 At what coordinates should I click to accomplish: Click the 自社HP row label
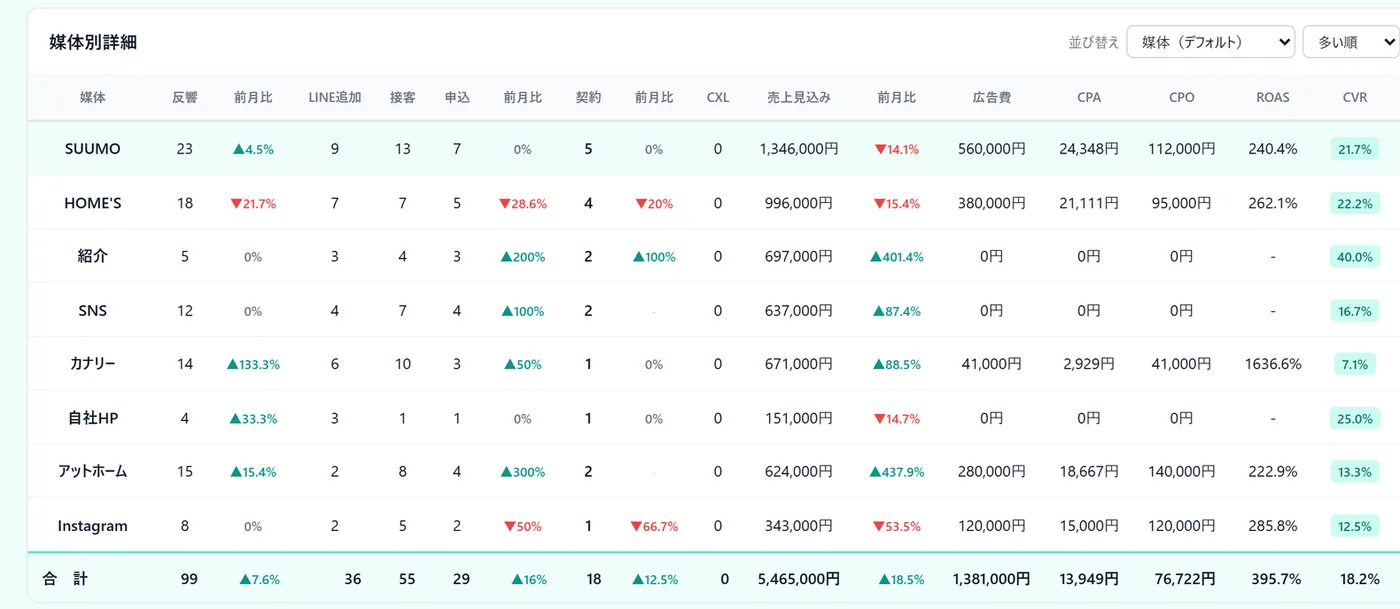pyautogui.click(x=93, y=418)
